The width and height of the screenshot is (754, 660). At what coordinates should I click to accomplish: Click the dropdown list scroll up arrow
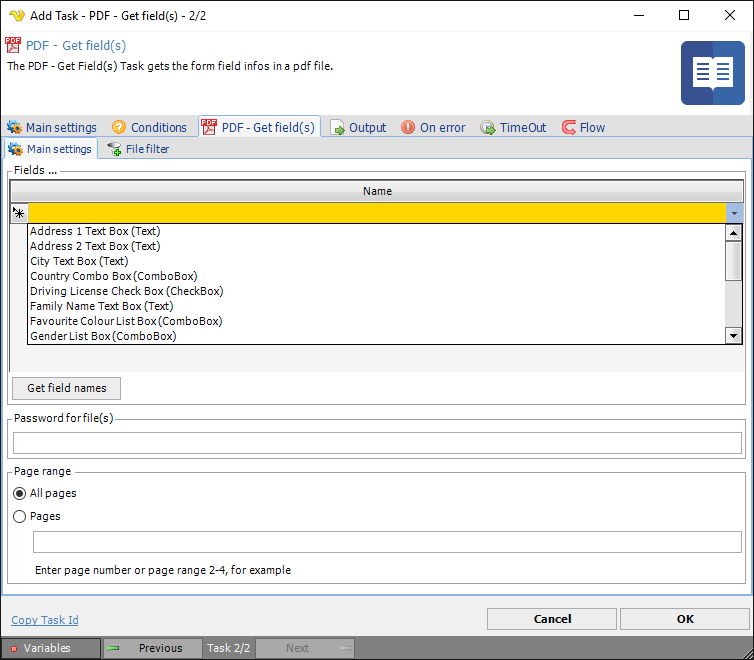[x=733, y=234]
